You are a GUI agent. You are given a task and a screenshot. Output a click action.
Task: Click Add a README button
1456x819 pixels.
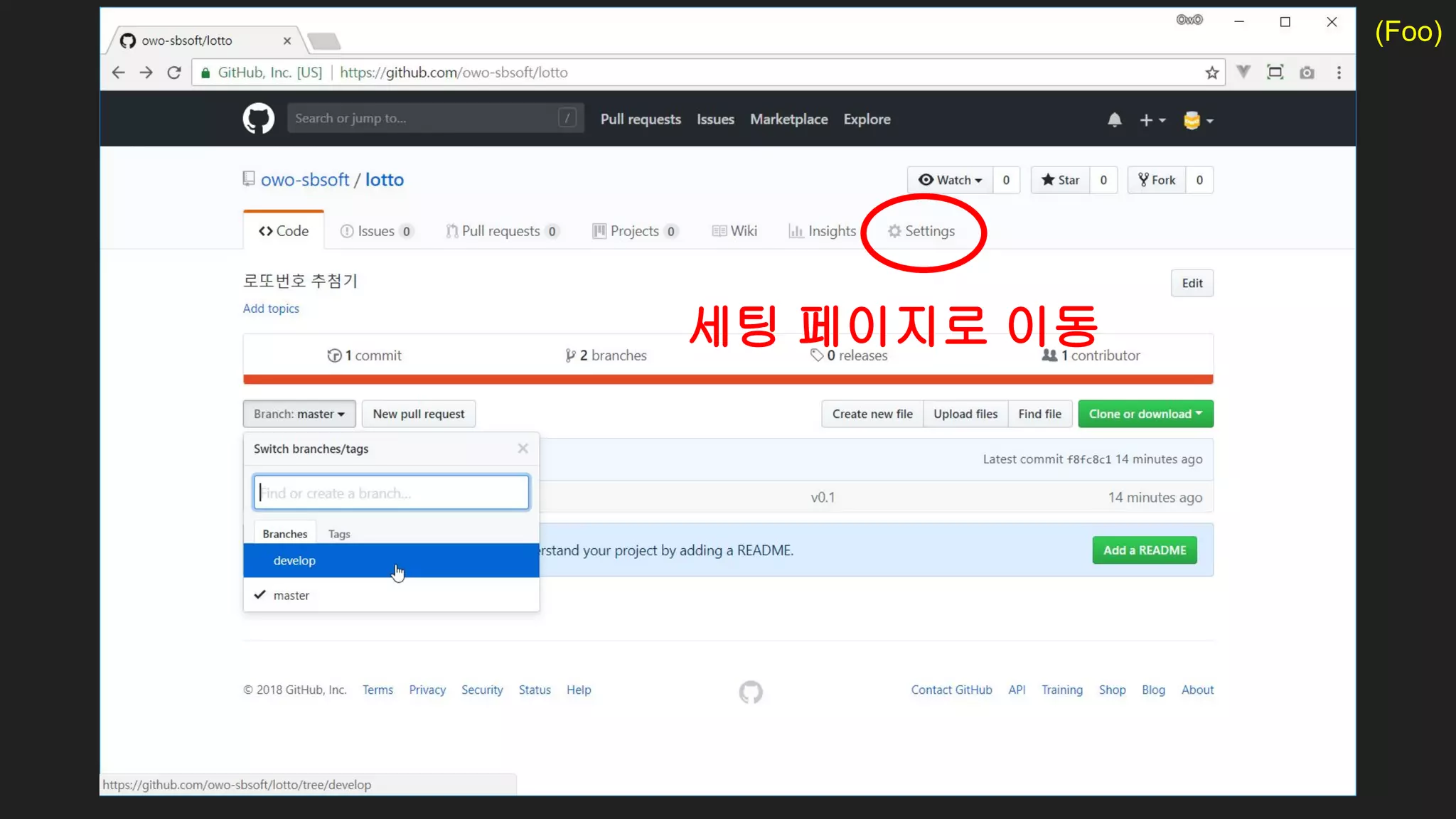pyautogui.click(x=1145, y=550)
